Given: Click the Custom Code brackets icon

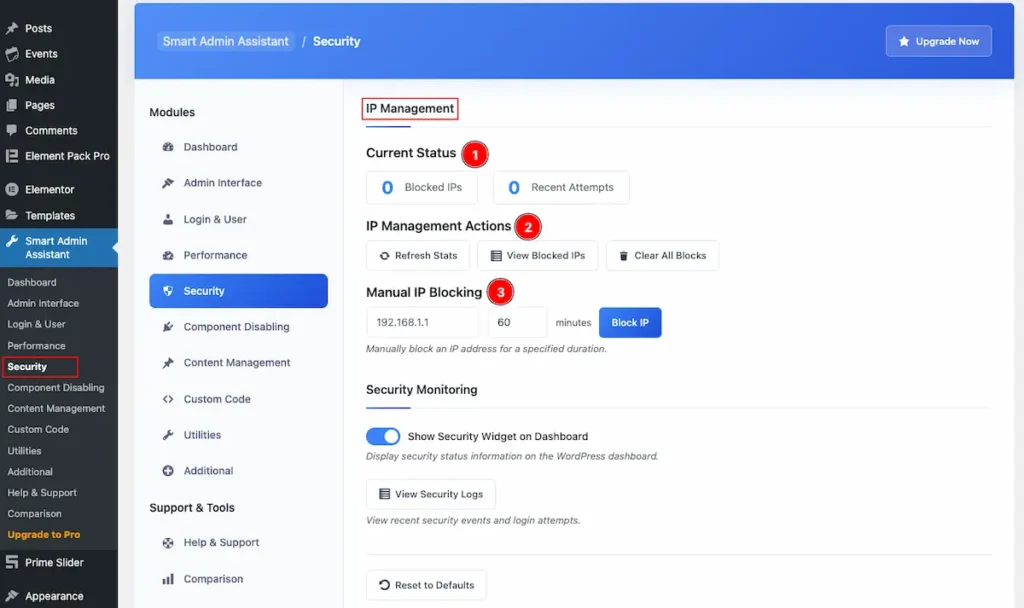Looking at the screenshot, I should [168, 399].
